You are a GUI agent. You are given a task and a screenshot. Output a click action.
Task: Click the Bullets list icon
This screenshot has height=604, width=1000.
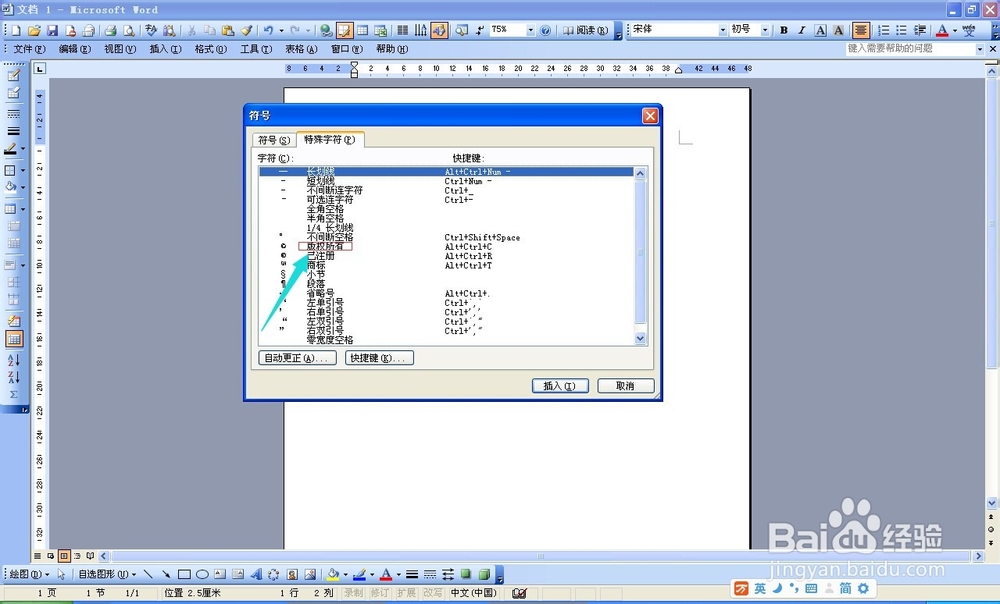point(901,30)
